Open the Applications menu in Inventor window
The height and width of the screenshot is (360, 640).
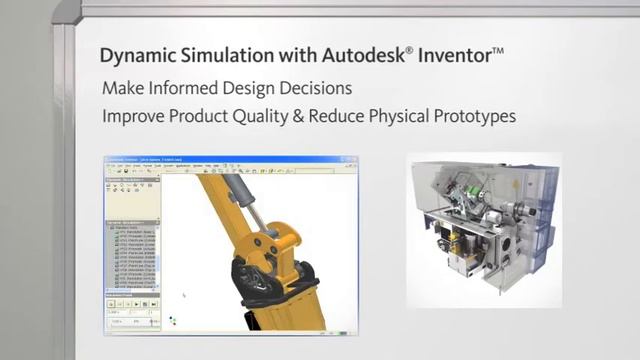point(183,166)
